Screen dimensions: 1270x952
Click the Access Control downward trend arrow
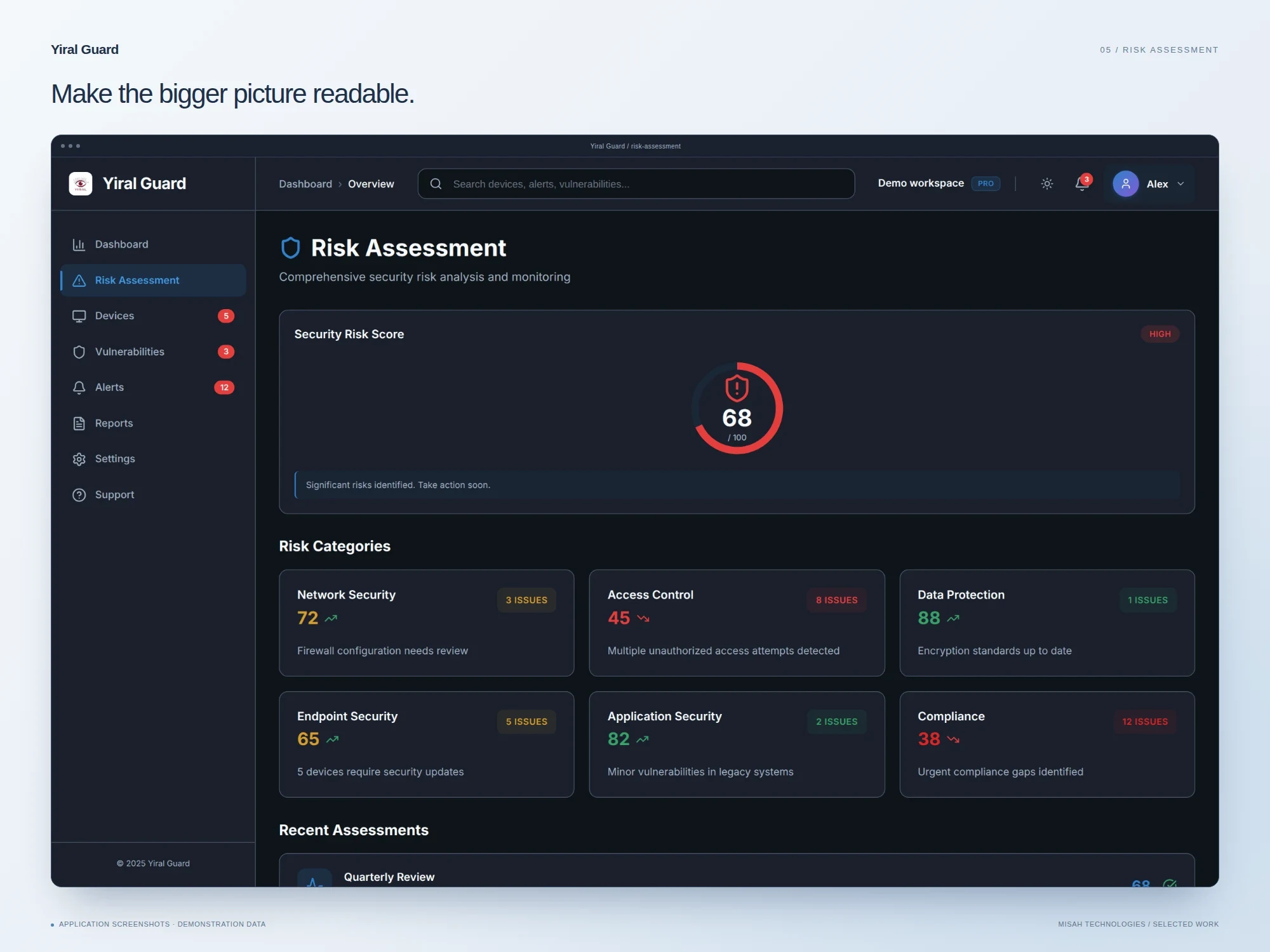click(643, 618)
